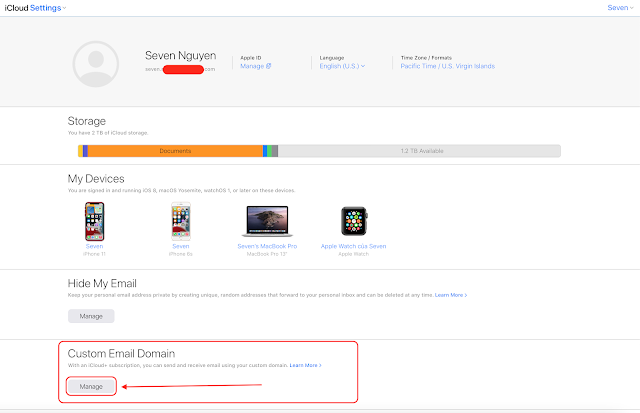The image size is (640, 413).
Task: Select the Apple Watch của Seven icon
Action: [x=354, y=221]
